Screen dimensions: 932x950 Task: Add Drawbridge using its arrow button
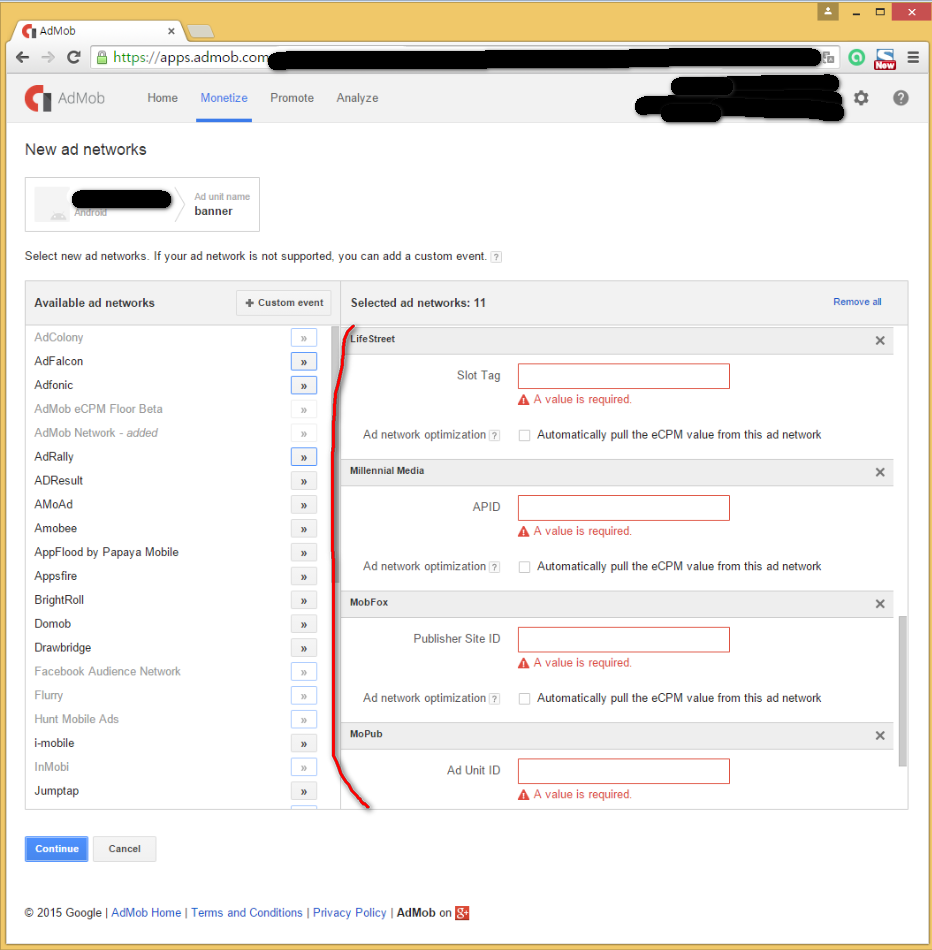[304, 648]
